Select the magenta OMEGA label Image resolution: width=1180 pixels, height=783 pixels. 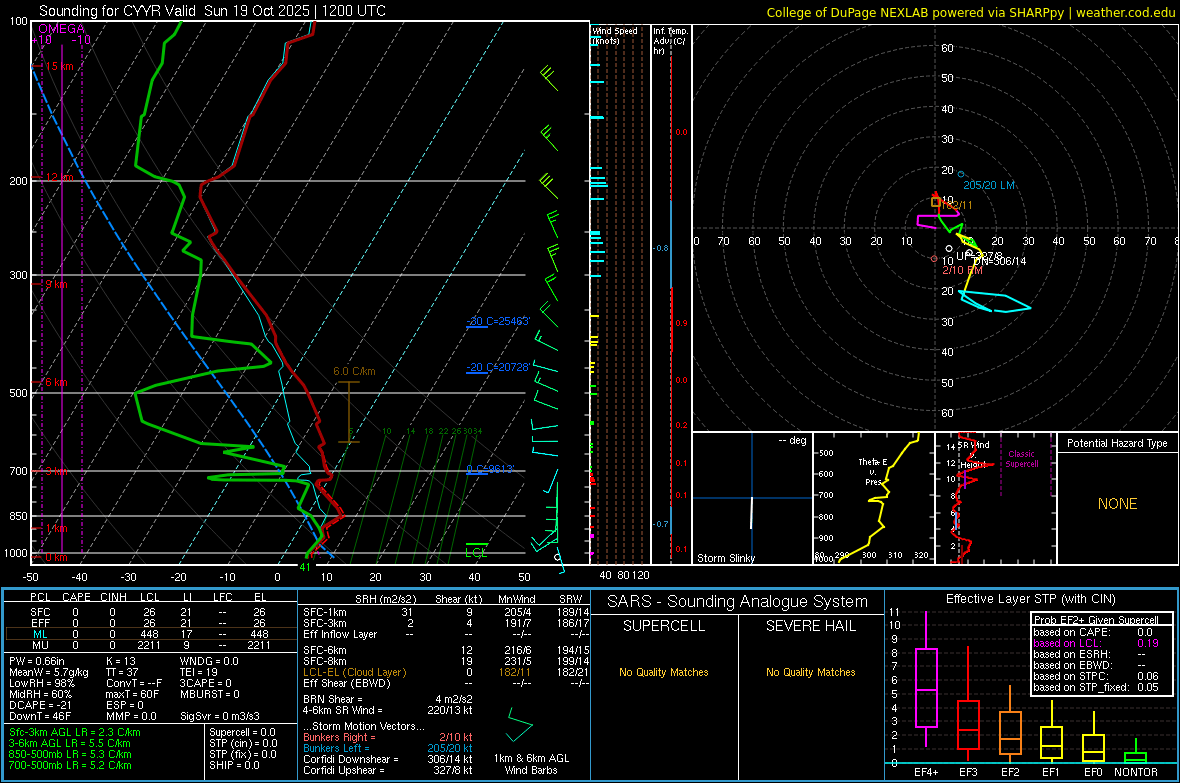(62, 29)
